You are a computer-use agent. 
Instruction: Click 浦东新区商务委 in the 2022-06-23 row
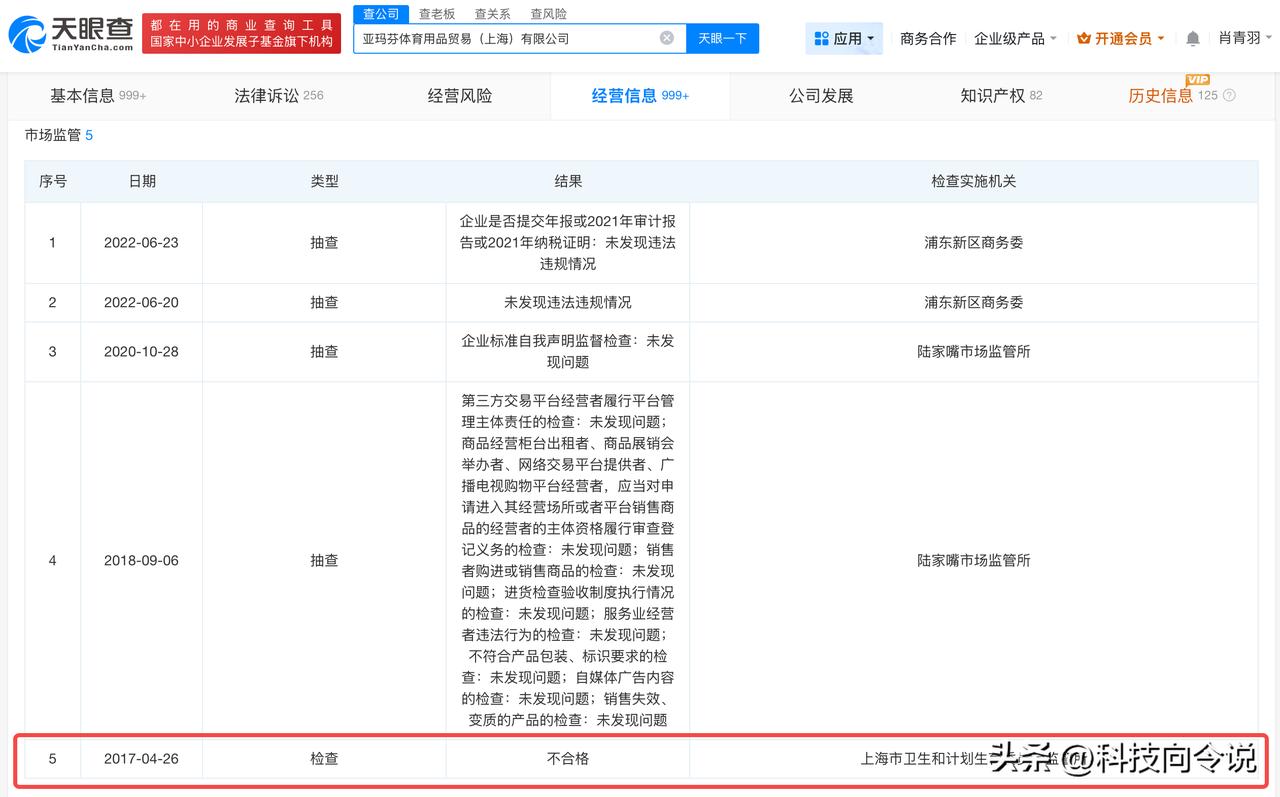973,243
